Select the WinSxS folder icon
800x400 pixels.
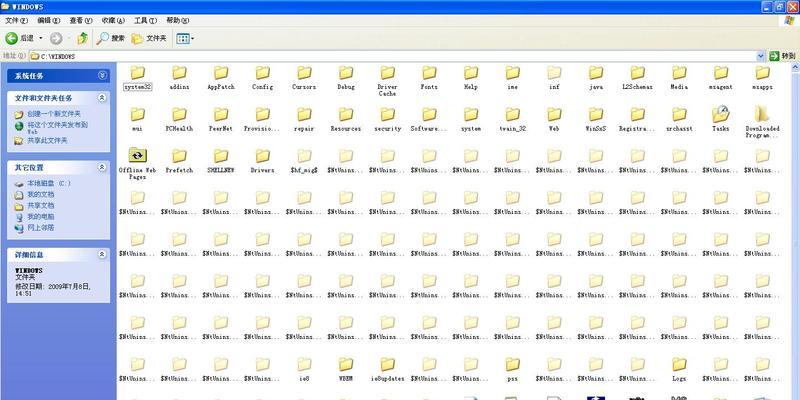point(596,114)
